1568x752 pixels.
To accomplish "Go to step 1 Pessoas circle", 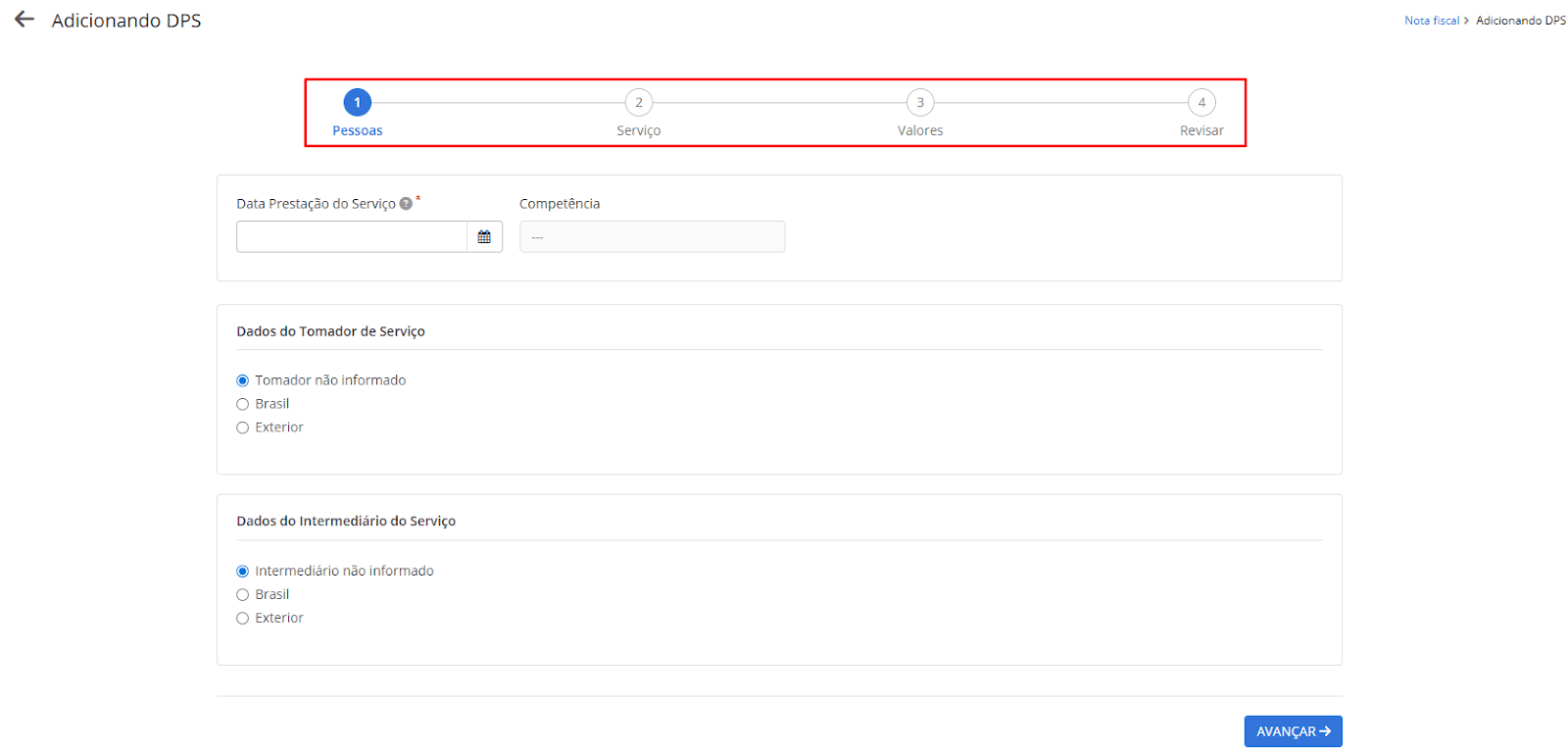I will point(358,103).
